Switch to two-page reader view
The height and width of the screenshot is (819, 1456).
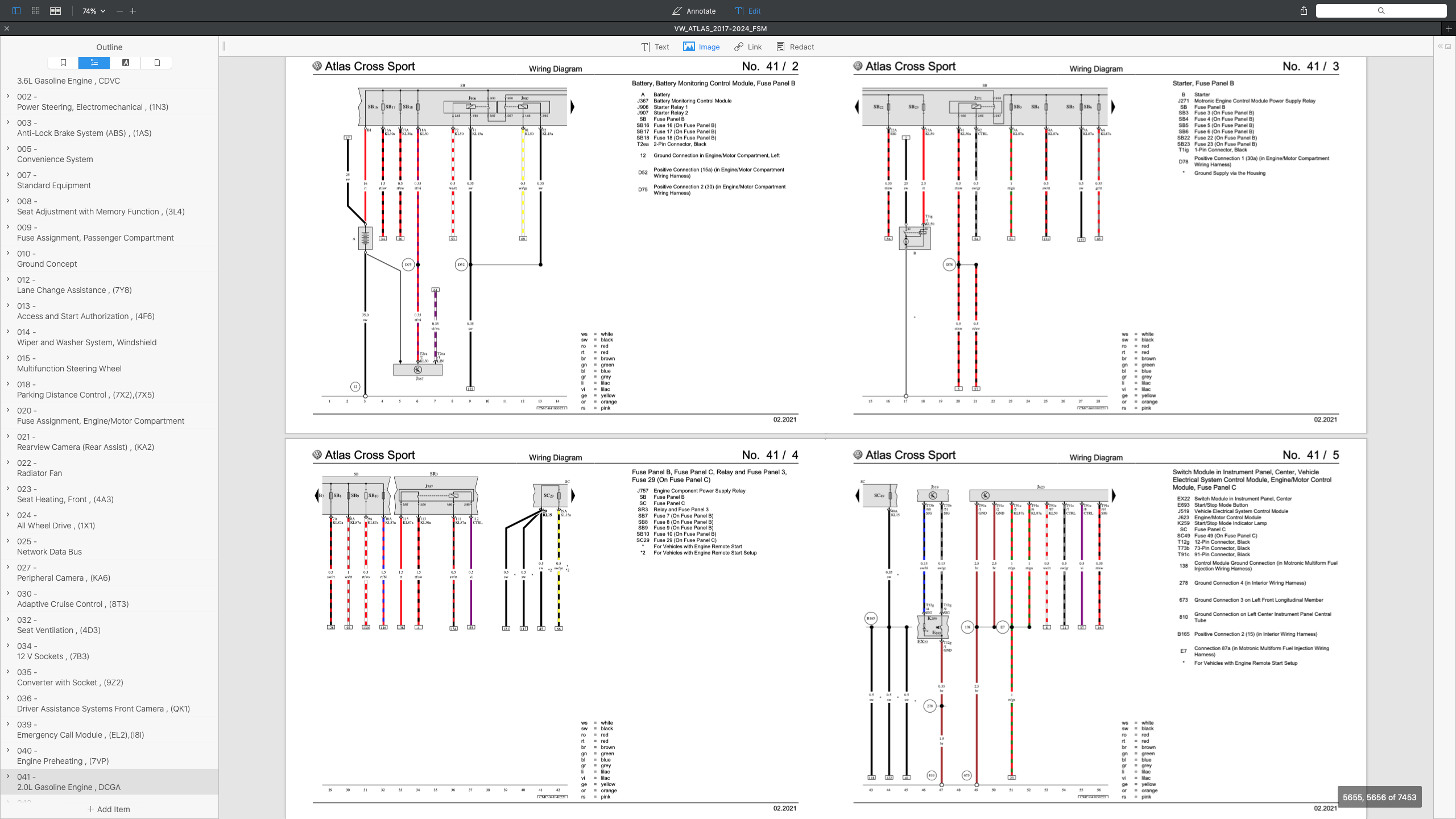coord(55,11)
